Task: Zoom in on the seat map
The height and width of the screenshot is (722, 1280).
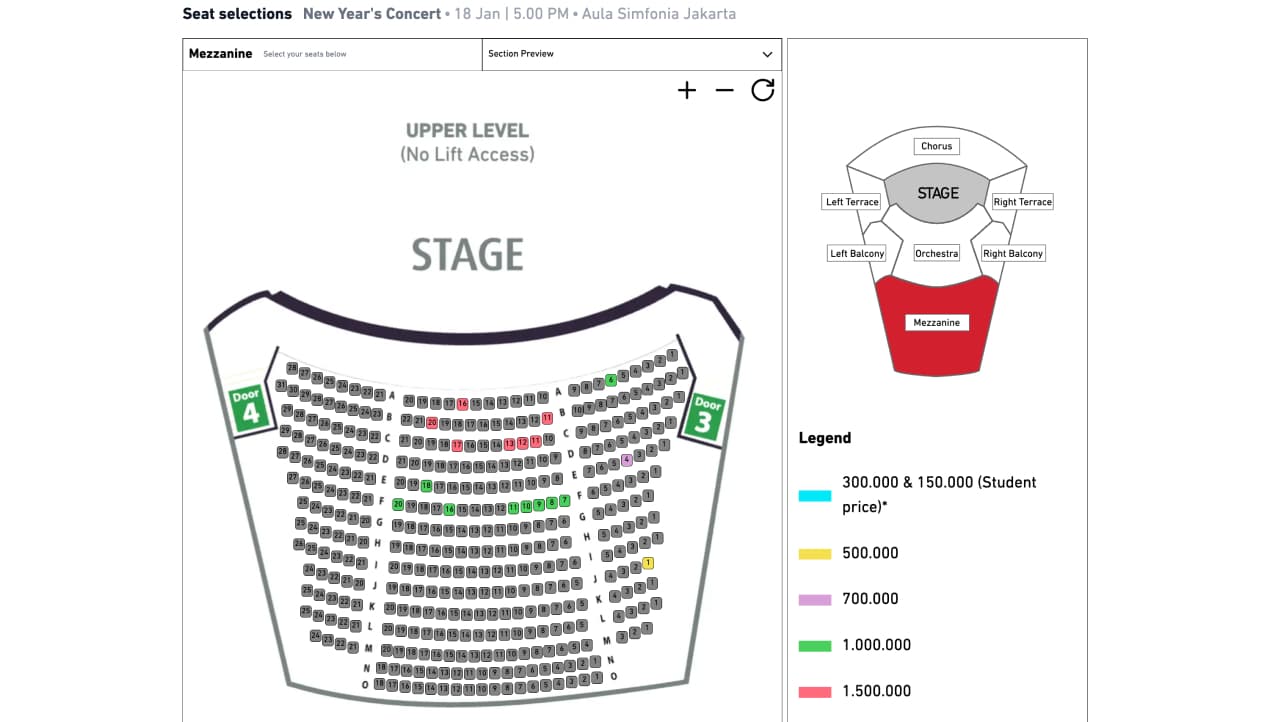Action: tap(687, 91)
